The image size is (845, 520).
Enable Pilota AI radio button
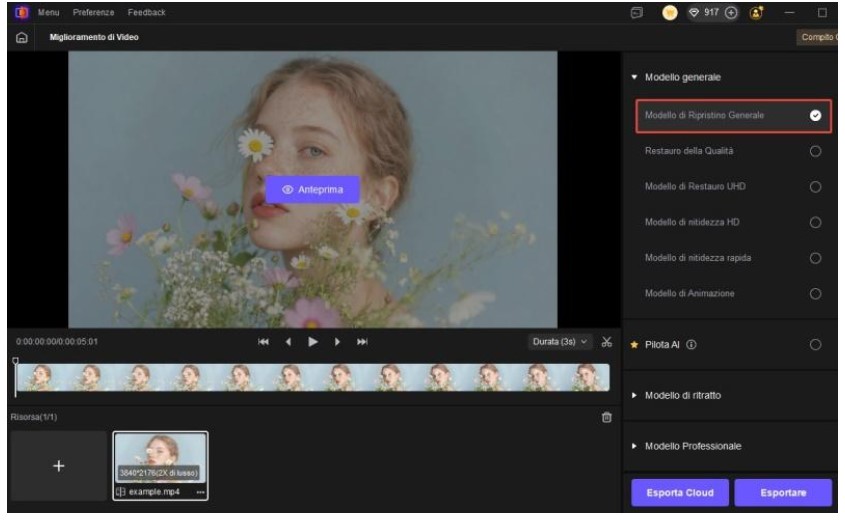[815, 344]
